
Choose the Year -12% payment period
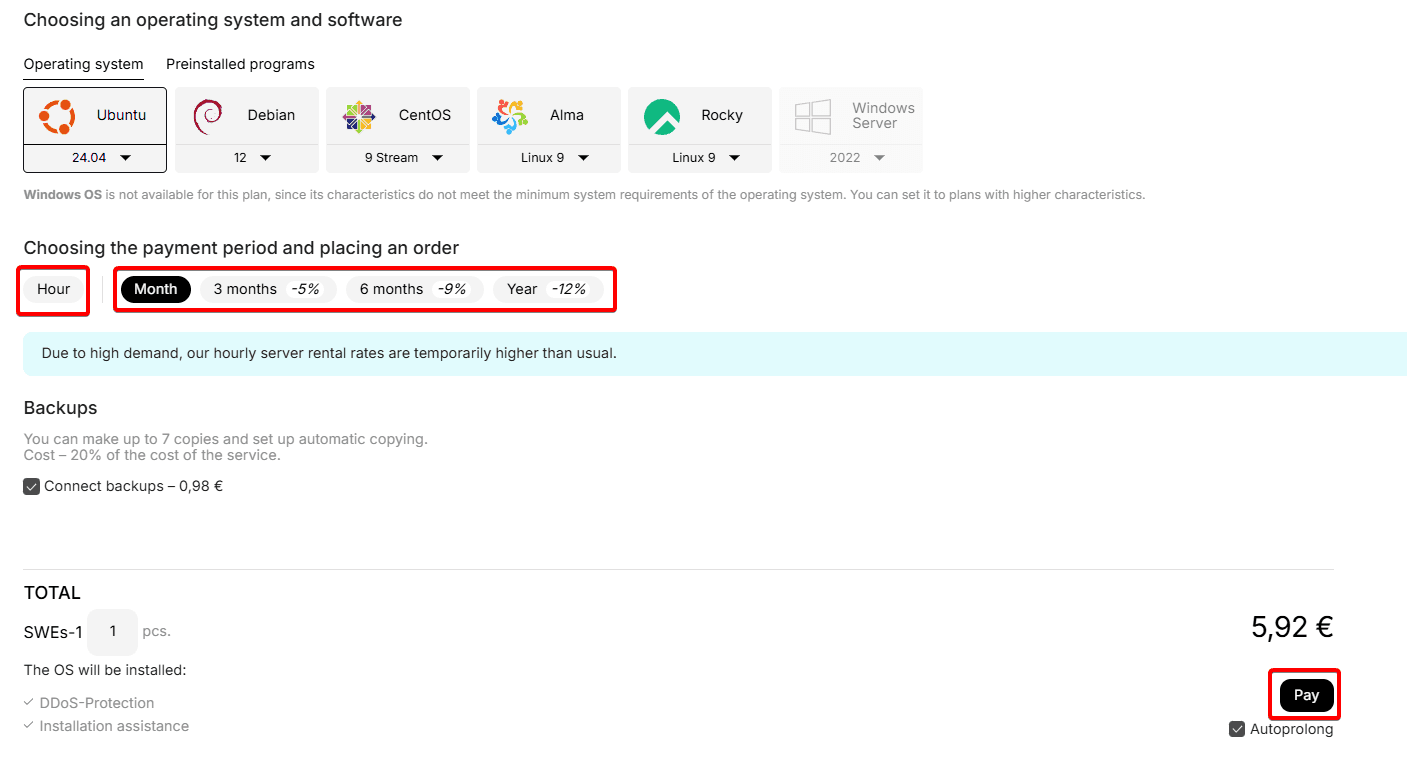pos(547,289)
